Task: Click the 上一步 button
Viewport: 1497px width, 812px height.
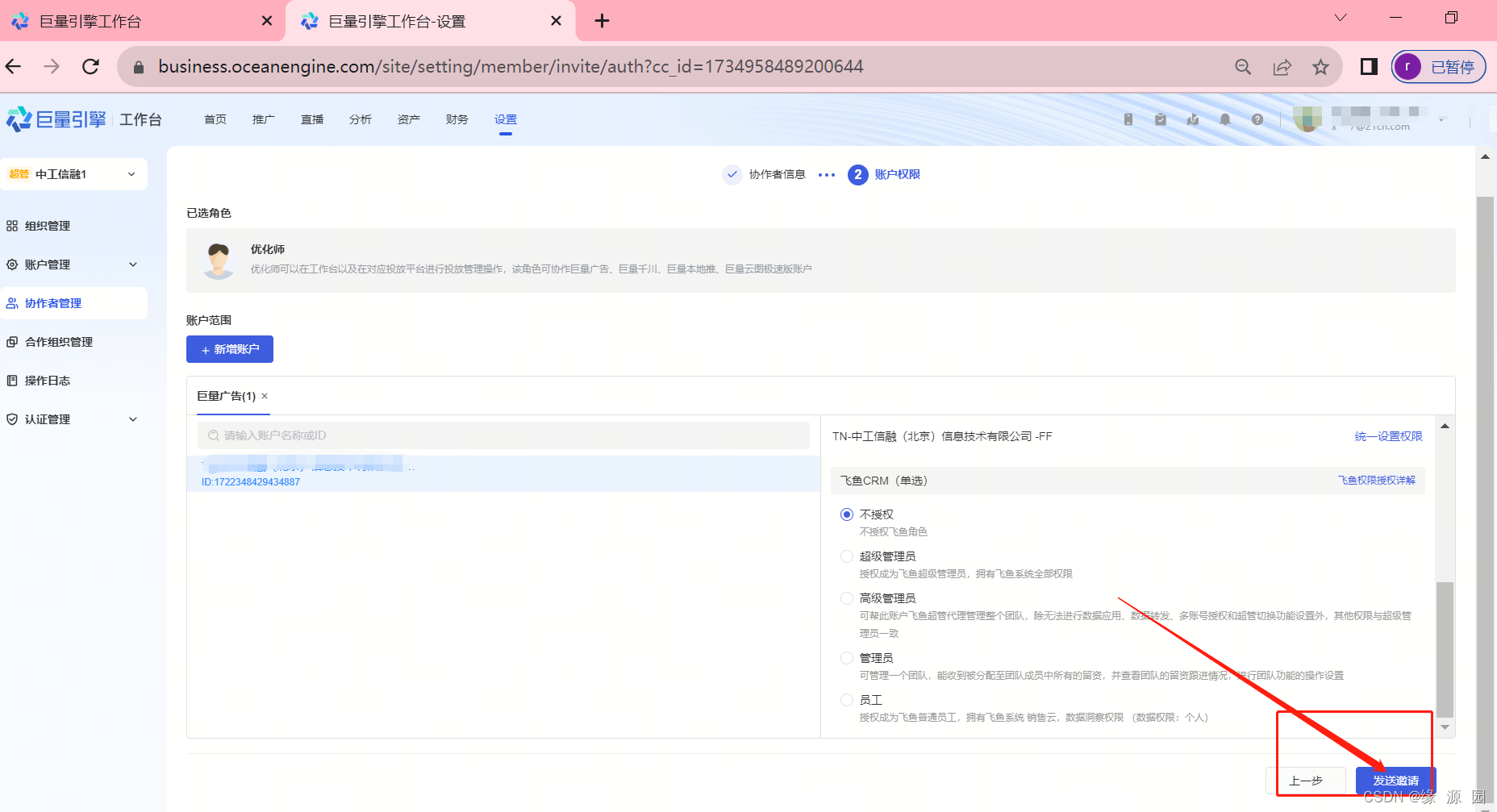Action: click(1306, 781)
